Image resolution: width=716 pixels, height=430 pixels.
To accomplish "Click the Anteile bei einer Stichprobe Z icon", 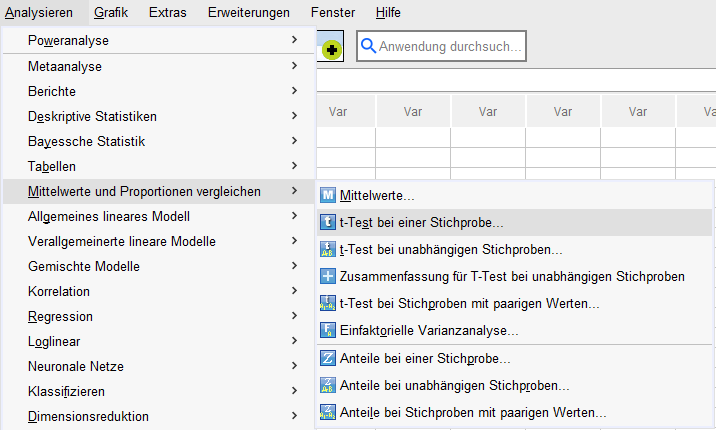I will click(327, 358).
